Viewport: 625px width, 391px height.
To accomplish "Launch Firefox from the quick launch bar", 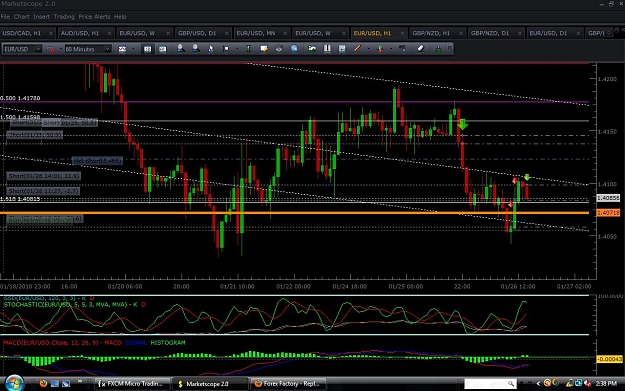I will [43, 383].
